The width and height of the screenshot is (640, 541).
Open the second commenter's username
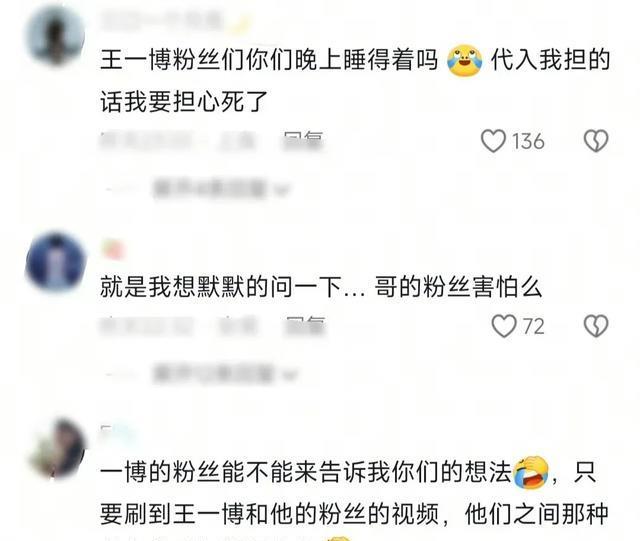tap(113, 249)
